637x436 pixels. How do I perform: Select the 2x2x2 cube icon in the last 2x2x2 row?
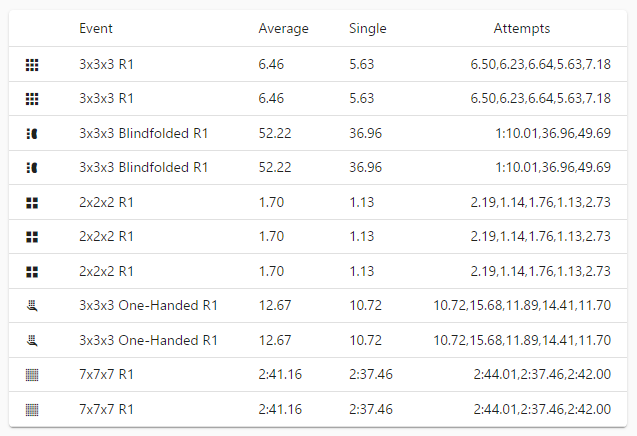(32, 272)
